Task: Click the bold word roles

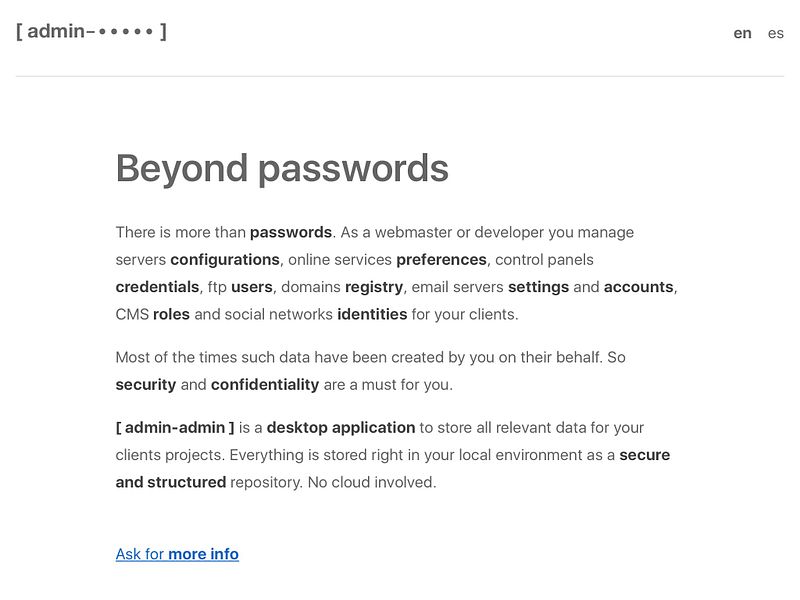Action: (171, 314)
